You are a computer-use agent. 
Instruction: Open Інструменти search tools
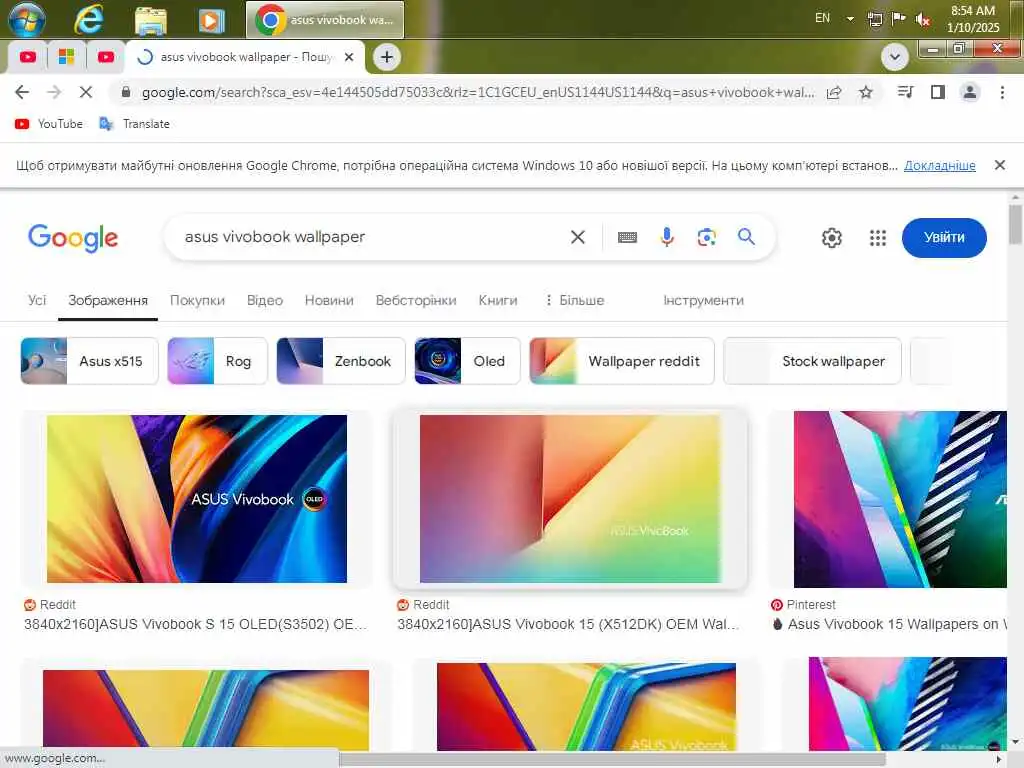point(703,300)
